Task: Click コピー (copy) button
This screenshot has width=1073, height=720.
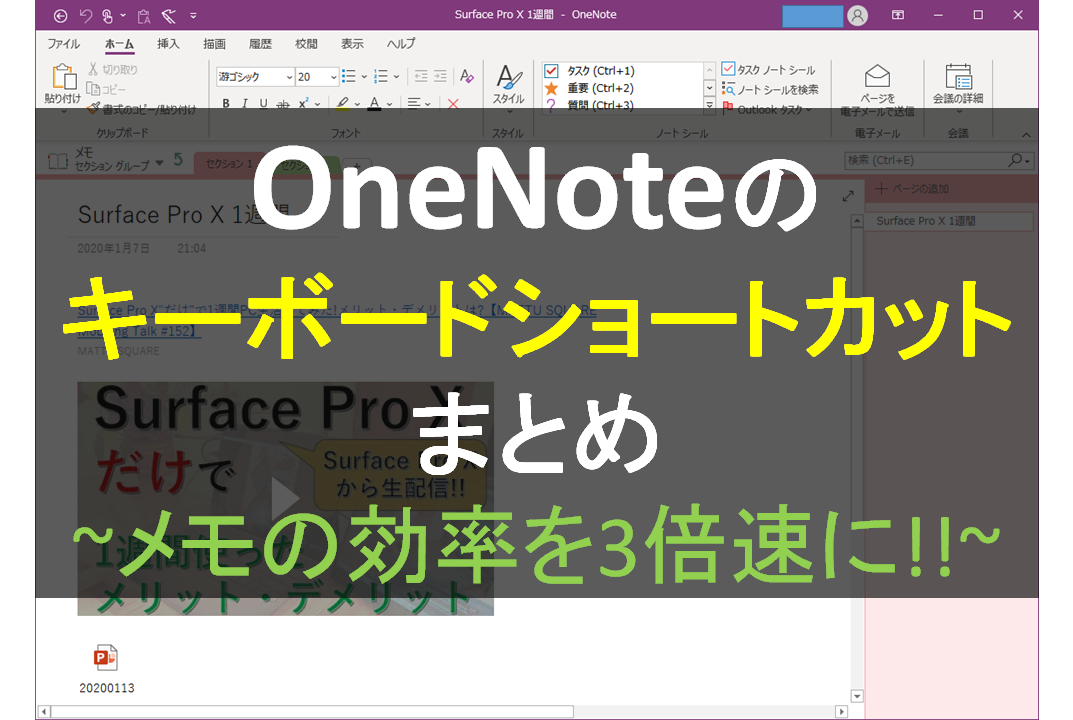Action: point(107,90)
